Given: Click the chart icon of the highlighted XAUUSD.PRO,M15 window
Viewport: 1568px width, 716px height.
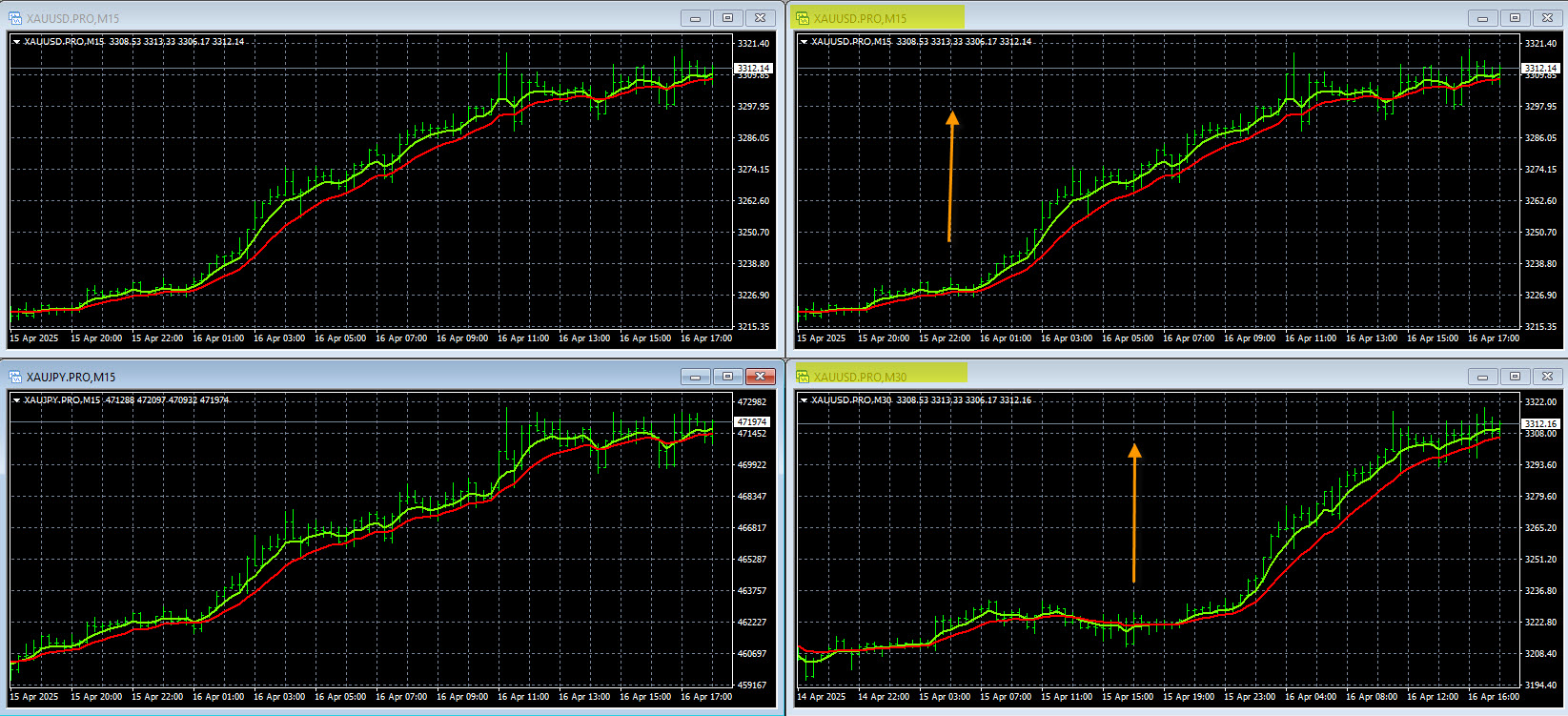Looking at the screenshot, I should [803, 18].
